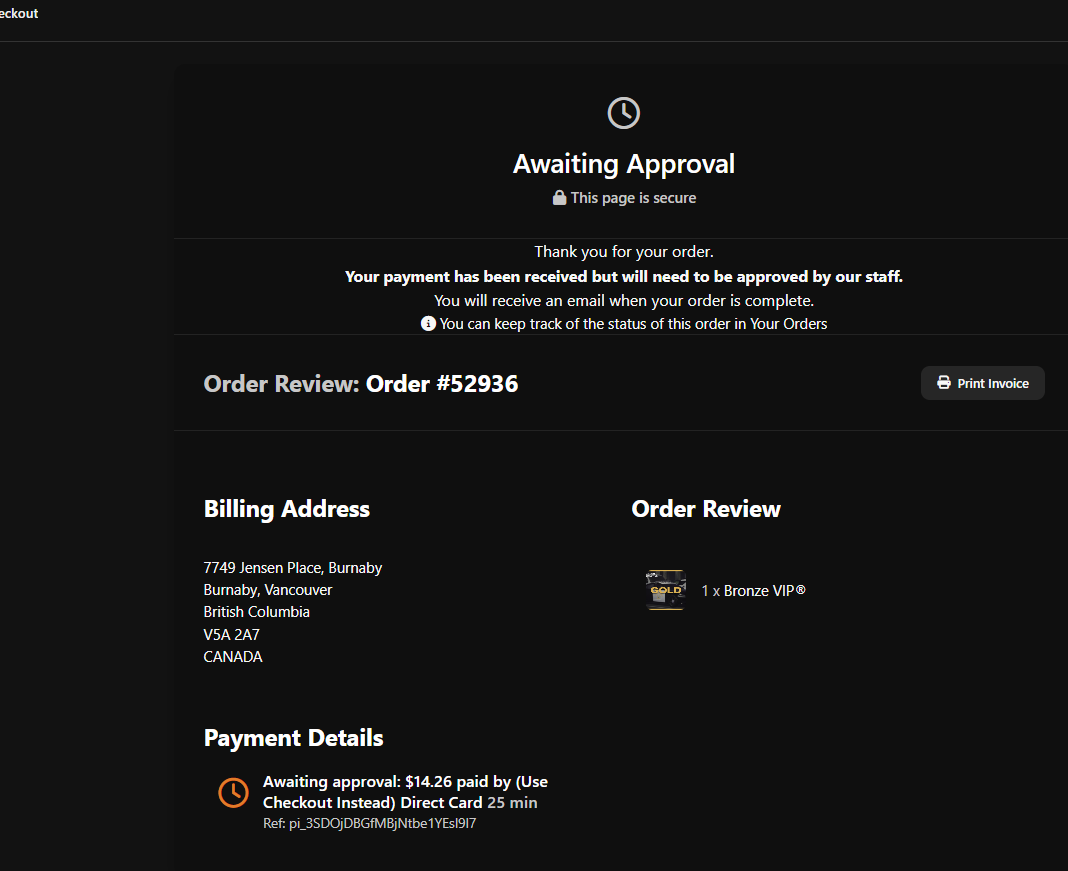The width and height of the screenshot is (1068, 871).
Task: Click the orange clock icon under Payment Details
Action: 233,792
